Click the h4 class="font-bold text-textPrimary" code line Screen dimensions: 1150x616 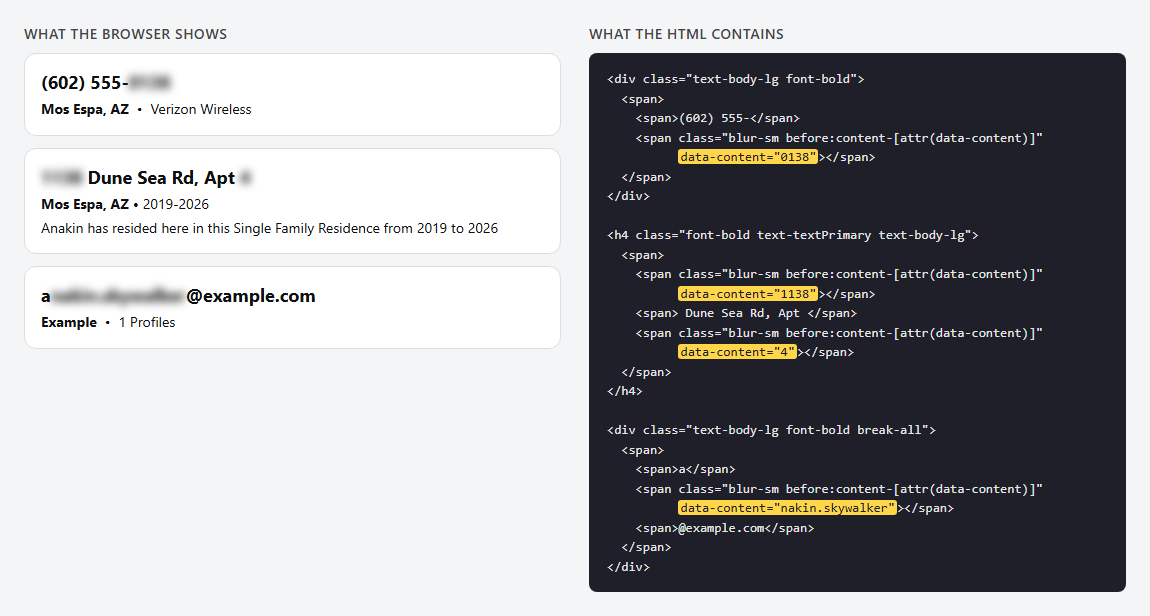click(793, 235)
